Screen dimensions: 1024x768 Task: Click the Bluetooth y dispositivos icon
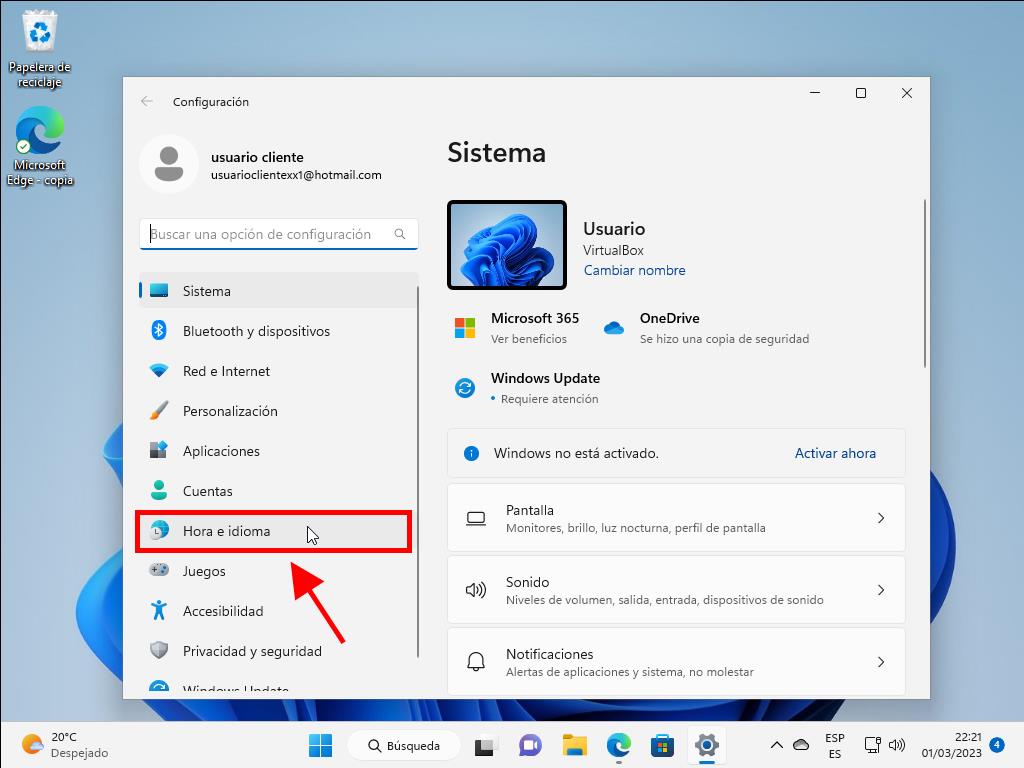[x=158, y=331]
